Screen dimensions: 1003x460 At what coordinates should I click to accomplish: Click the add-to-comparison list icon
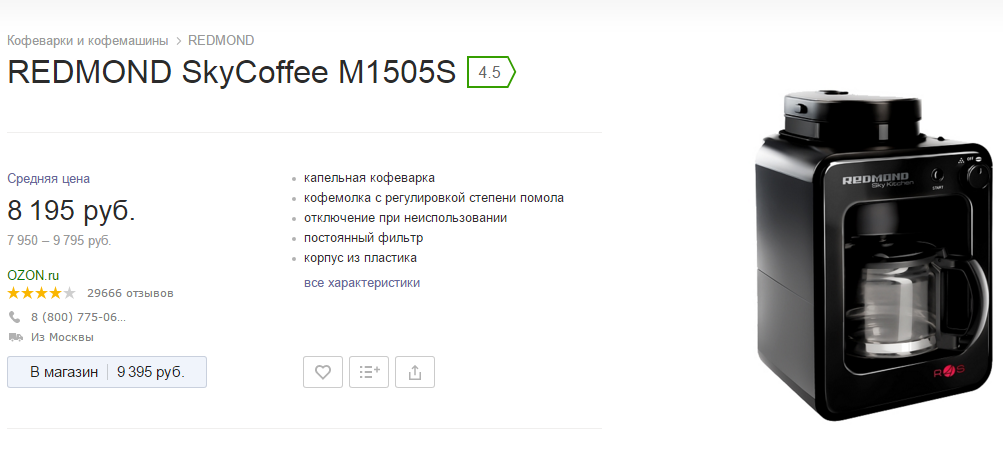tap(369, 372)
